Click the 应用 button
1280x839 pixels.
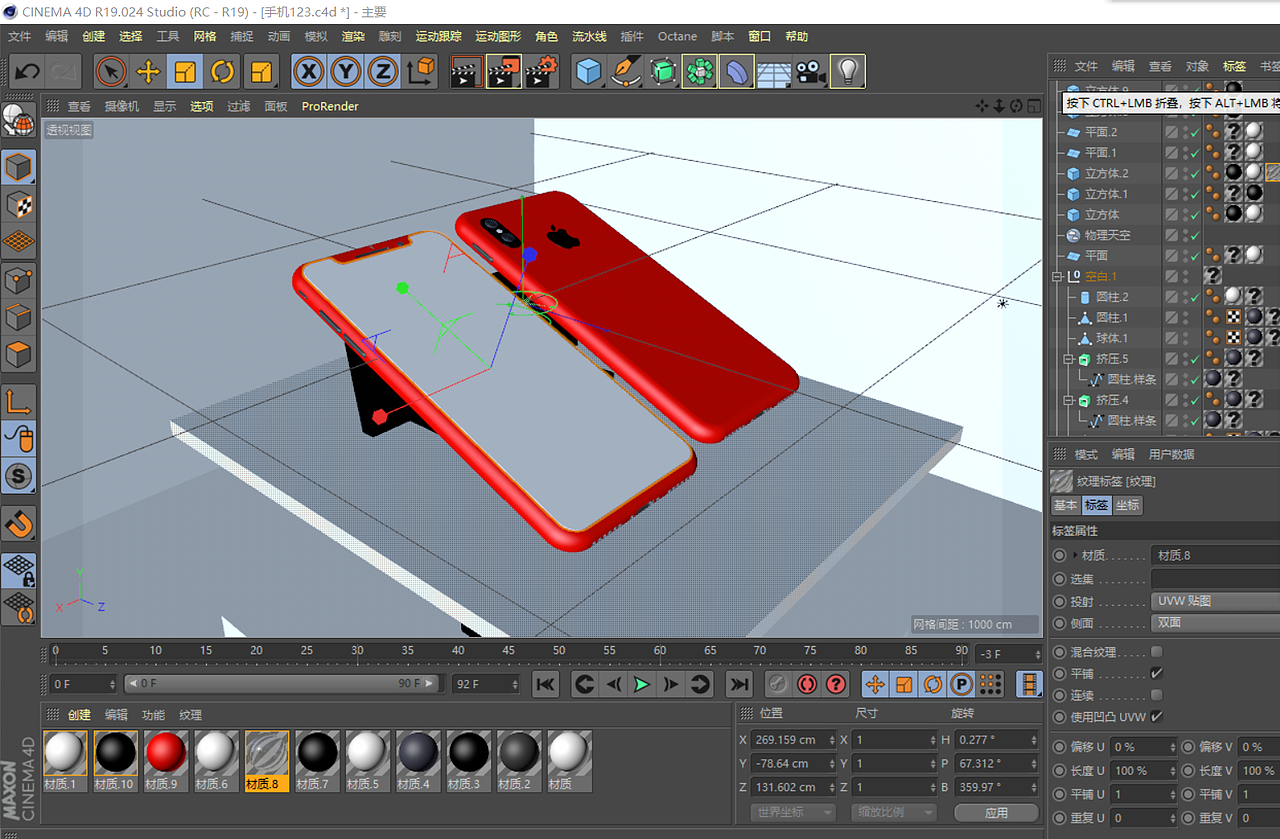[996, 812]
